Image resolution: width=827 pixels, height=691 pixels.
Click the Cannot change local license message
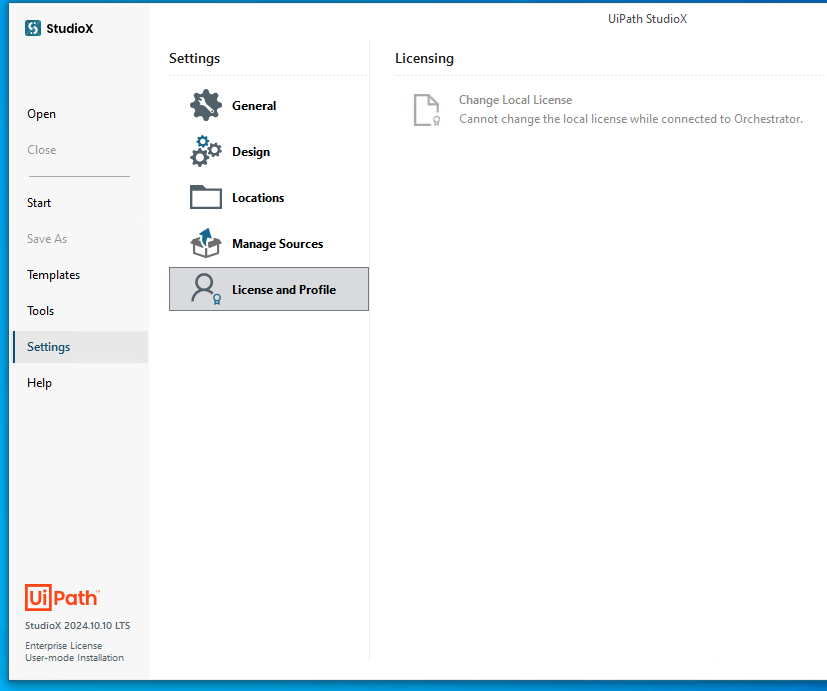[x=631, y=119]
